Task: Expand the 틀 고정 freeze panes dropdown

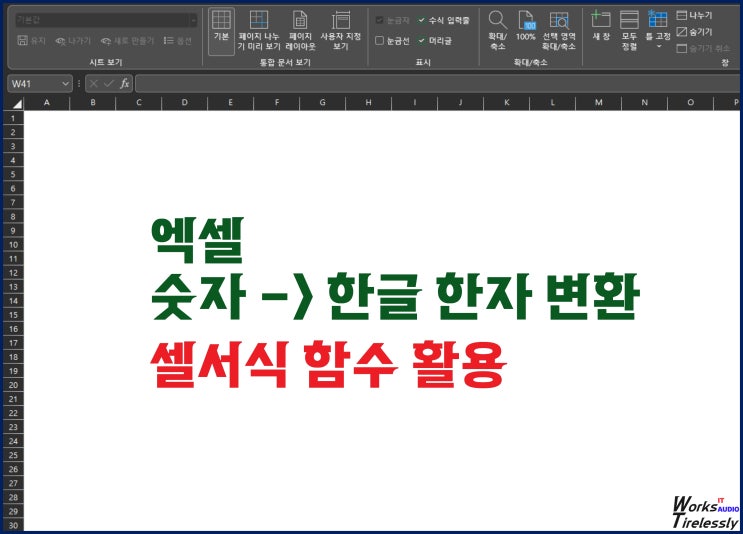Action: pos(659,46)
